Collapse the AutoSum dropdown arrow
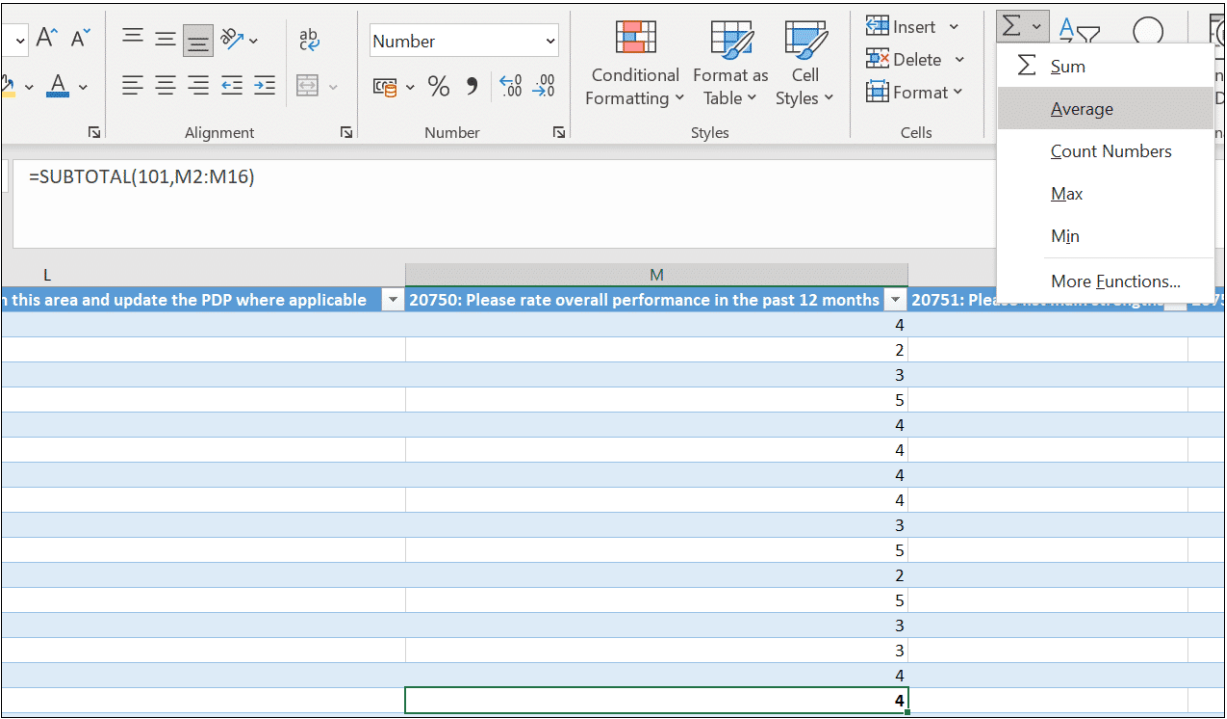 (1037, 27)
